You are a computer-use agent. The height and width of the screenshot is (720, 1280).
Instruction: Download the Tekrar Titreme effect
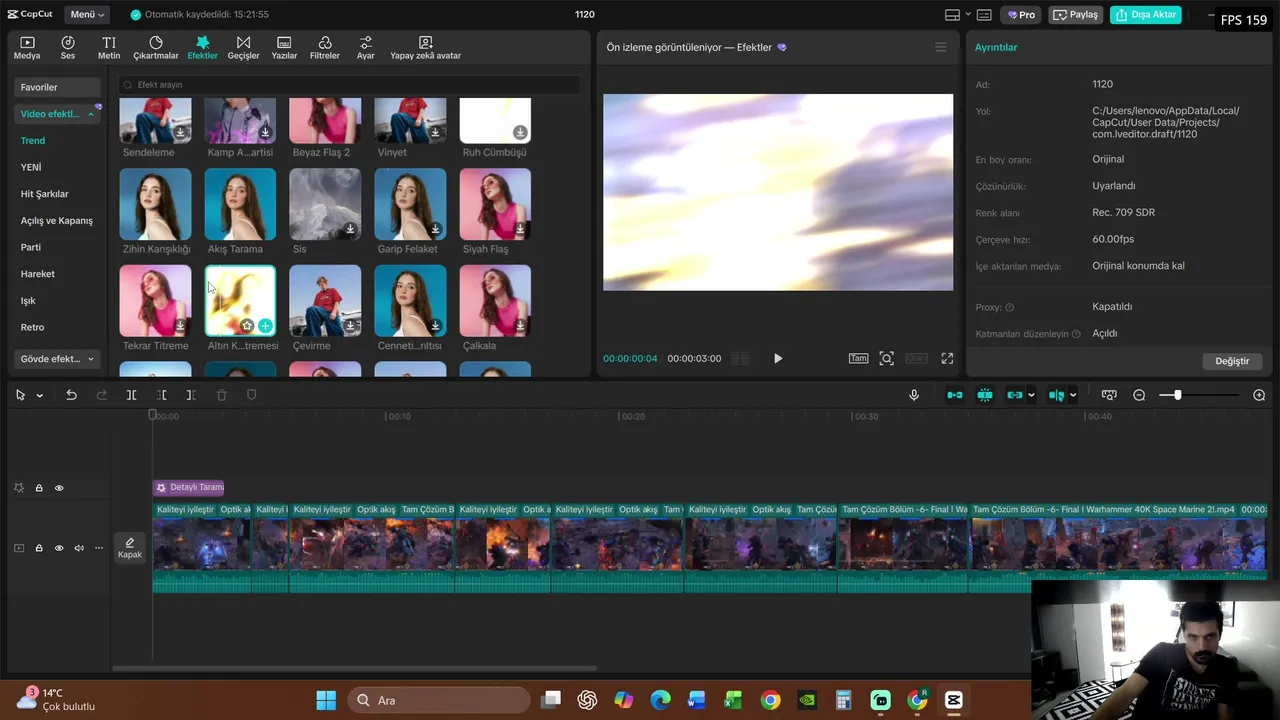point(180,326)
